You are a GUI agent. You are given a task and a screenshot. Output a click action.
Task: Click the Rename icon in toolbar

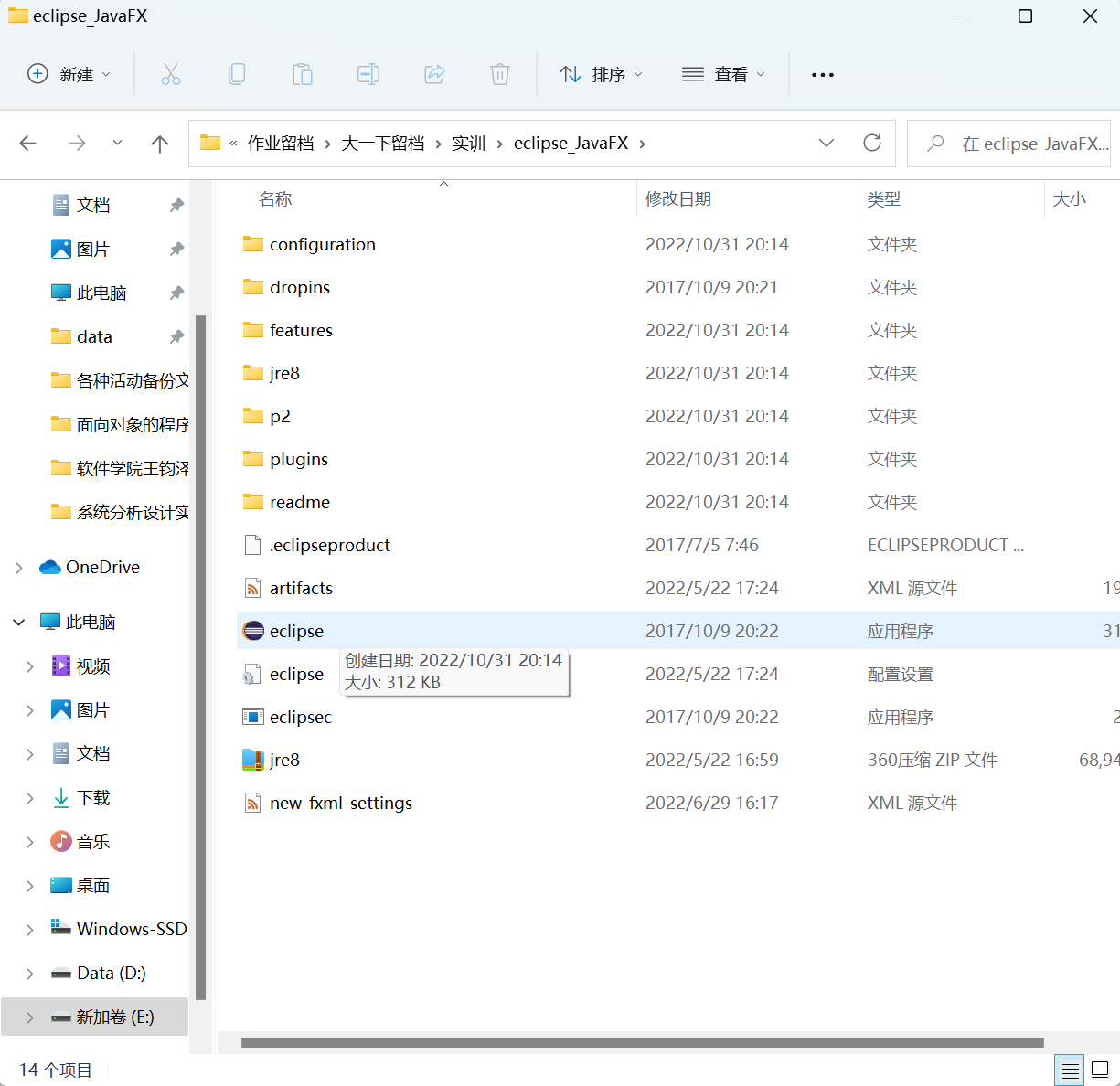pos(368,74)
